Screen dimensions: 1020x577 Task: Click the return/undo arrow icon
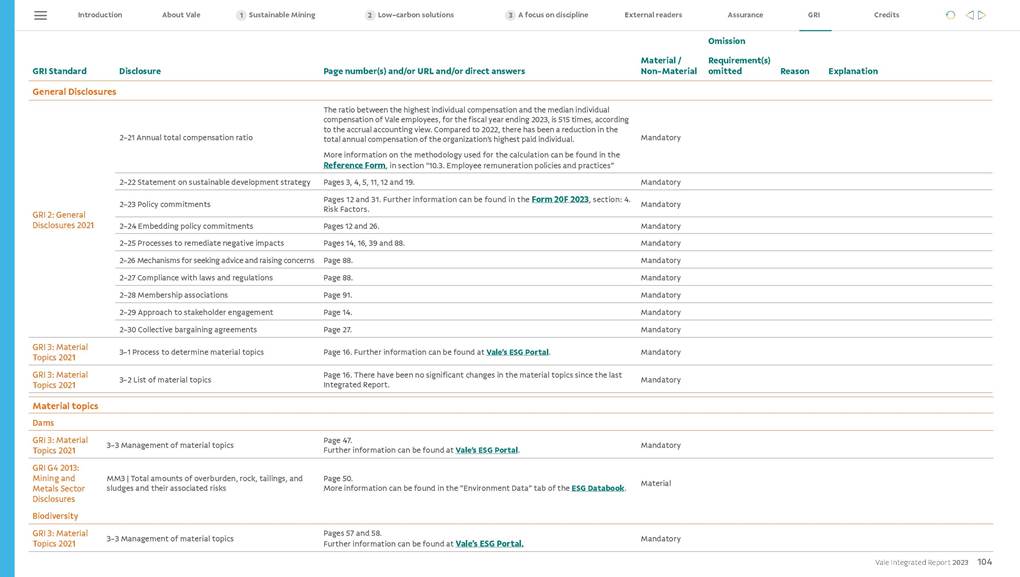coord(950,15)
